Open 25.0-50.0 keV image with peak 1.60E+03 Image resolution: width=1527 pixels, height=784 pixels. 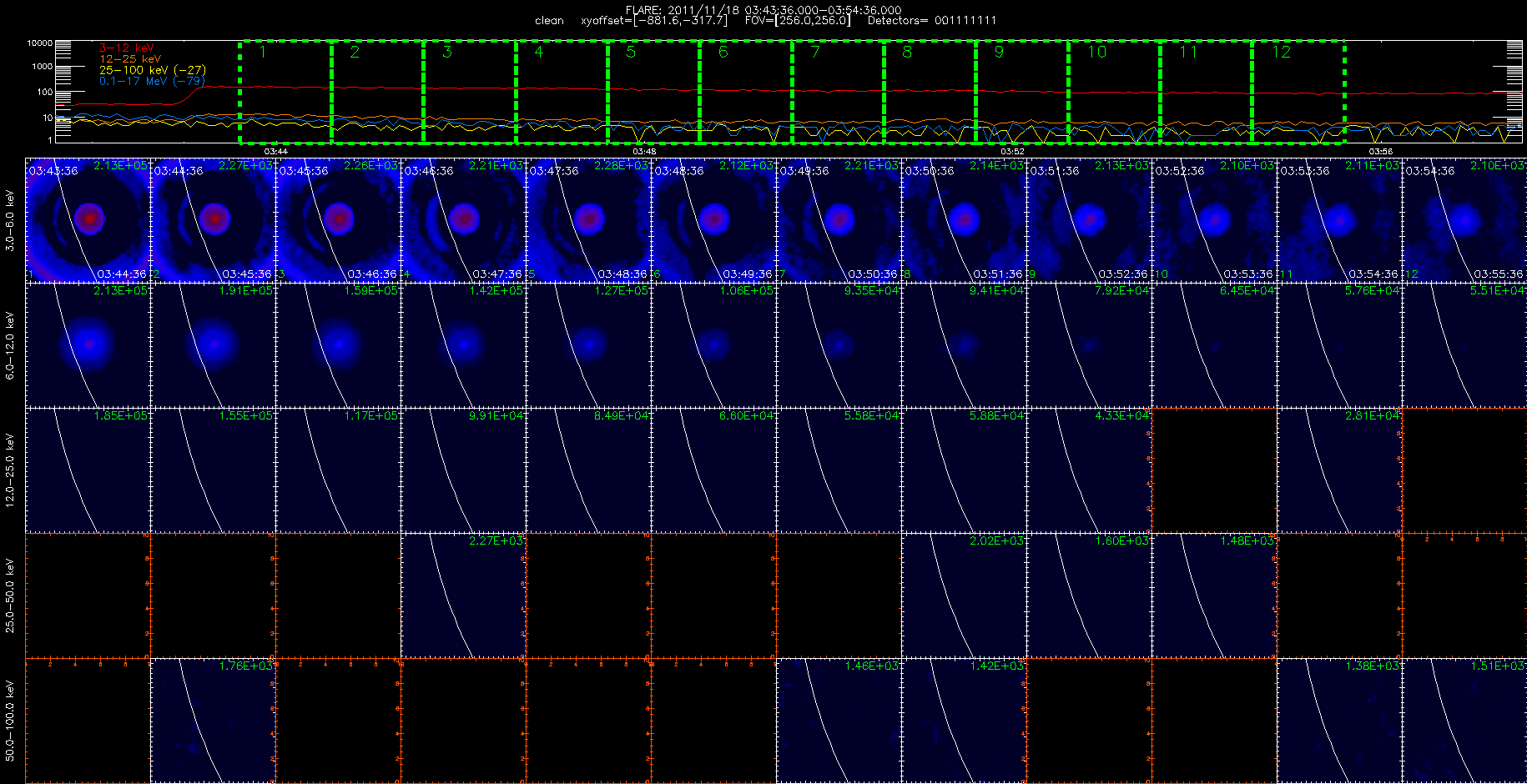(1089, 596)
